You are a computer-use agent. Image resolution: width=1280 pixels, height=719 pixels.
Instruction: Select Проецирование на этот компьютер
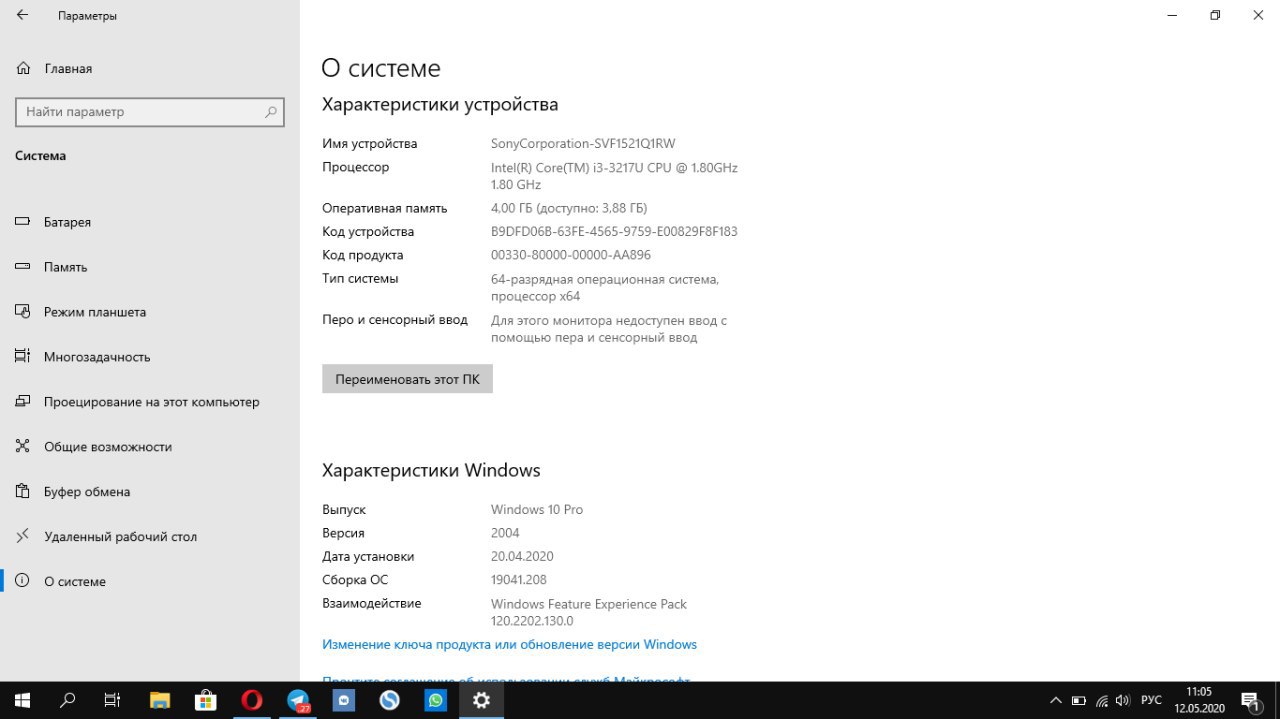coord(150,402)
